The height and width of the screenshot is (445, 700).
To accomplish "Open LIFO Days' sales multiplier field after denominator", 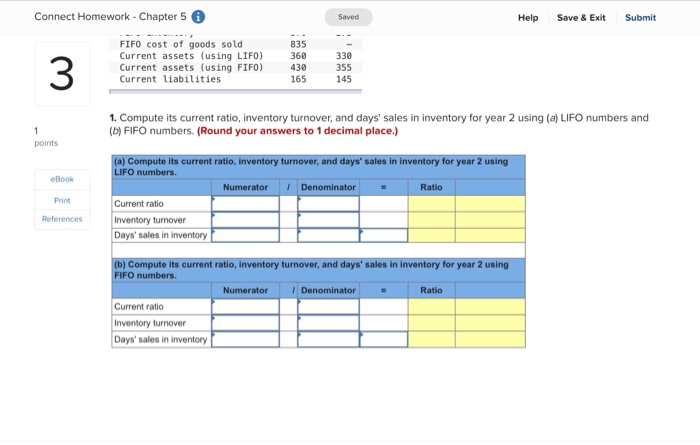I will 383,235.
